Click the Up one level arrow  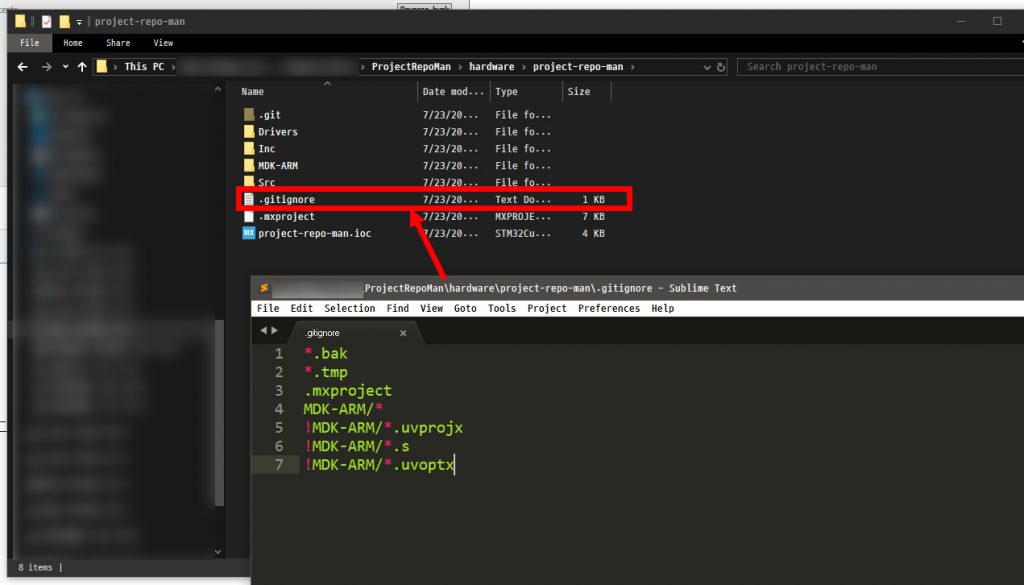[x=82, y=67]
